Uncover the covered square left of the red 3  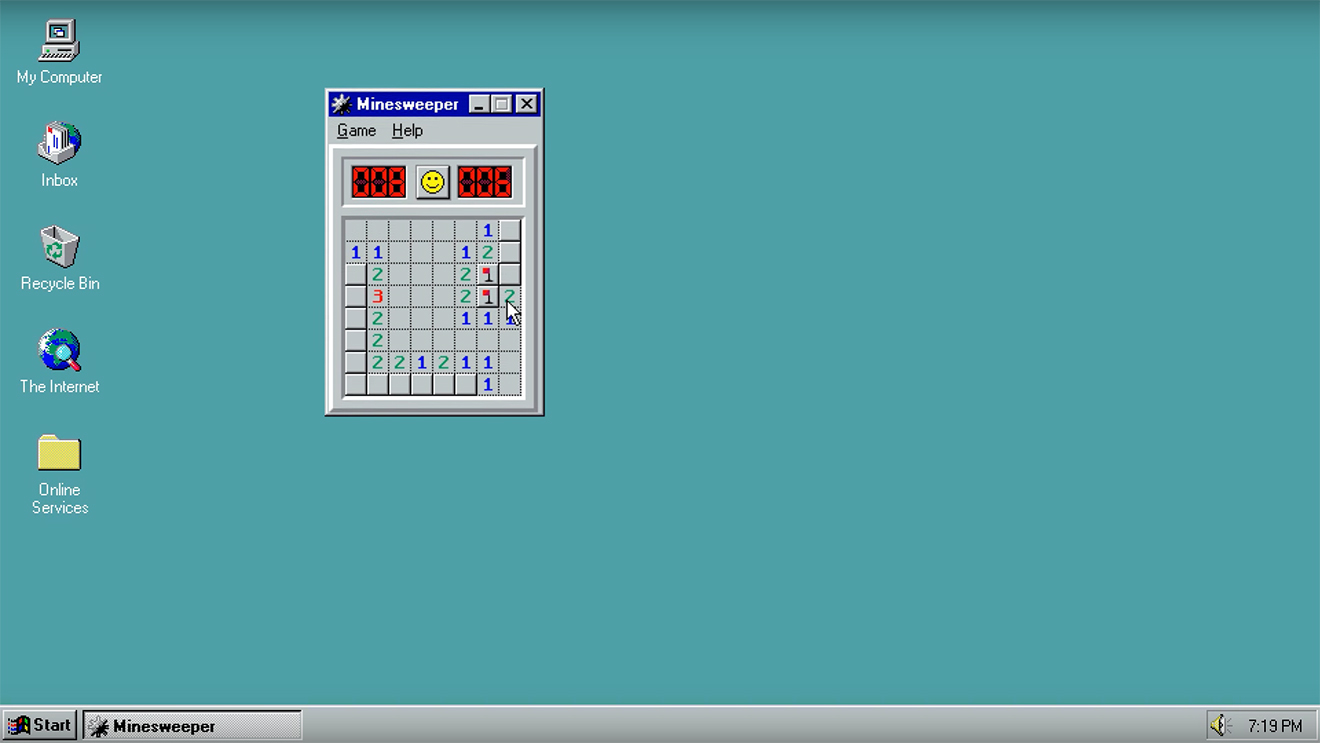355,296
